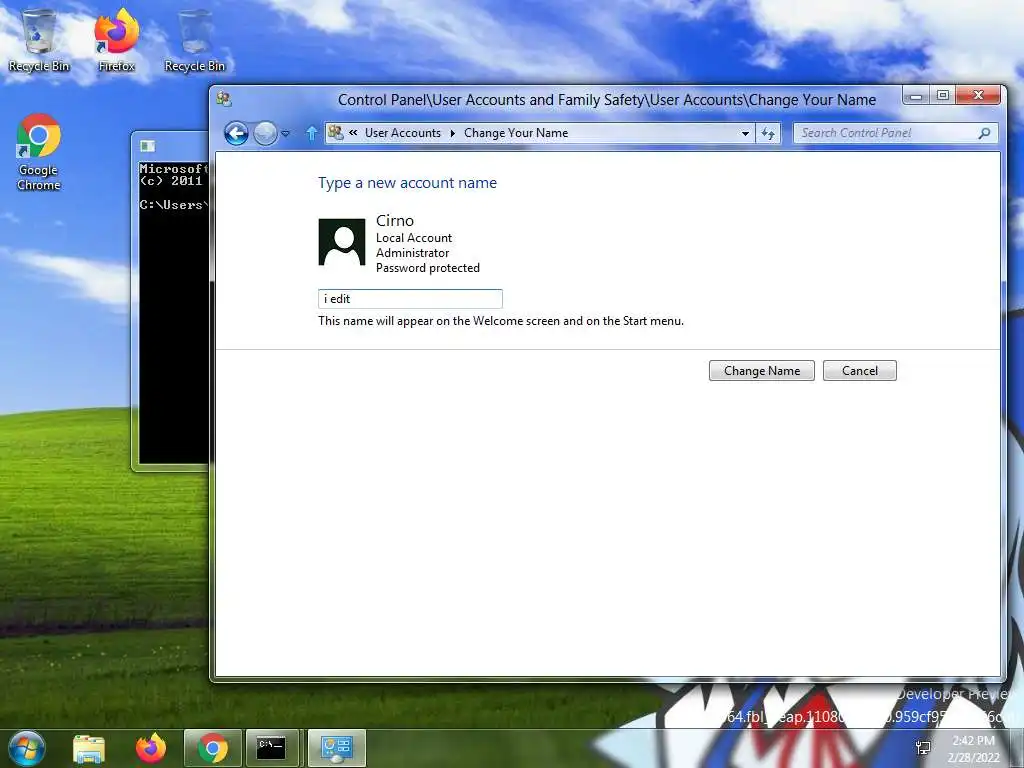Open the recent pages dropdown arrow

pyautogui.click(x=285, y=134)
